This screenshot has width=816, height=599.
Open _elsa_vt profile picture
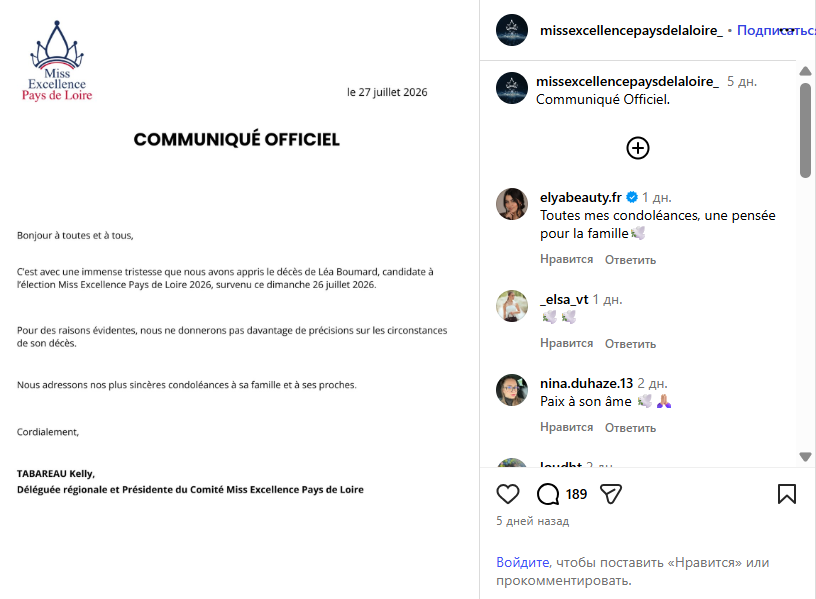[512, 306]
